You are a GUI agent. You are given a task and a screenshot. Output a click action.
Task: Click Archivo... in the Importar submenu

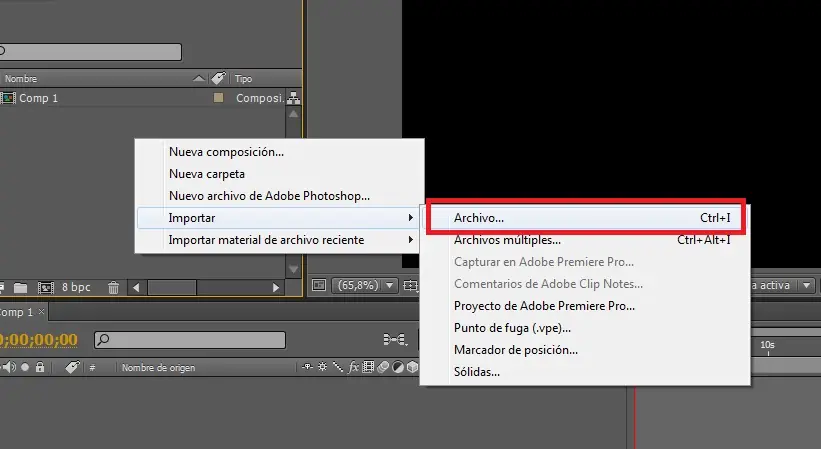tap(586, 218)
